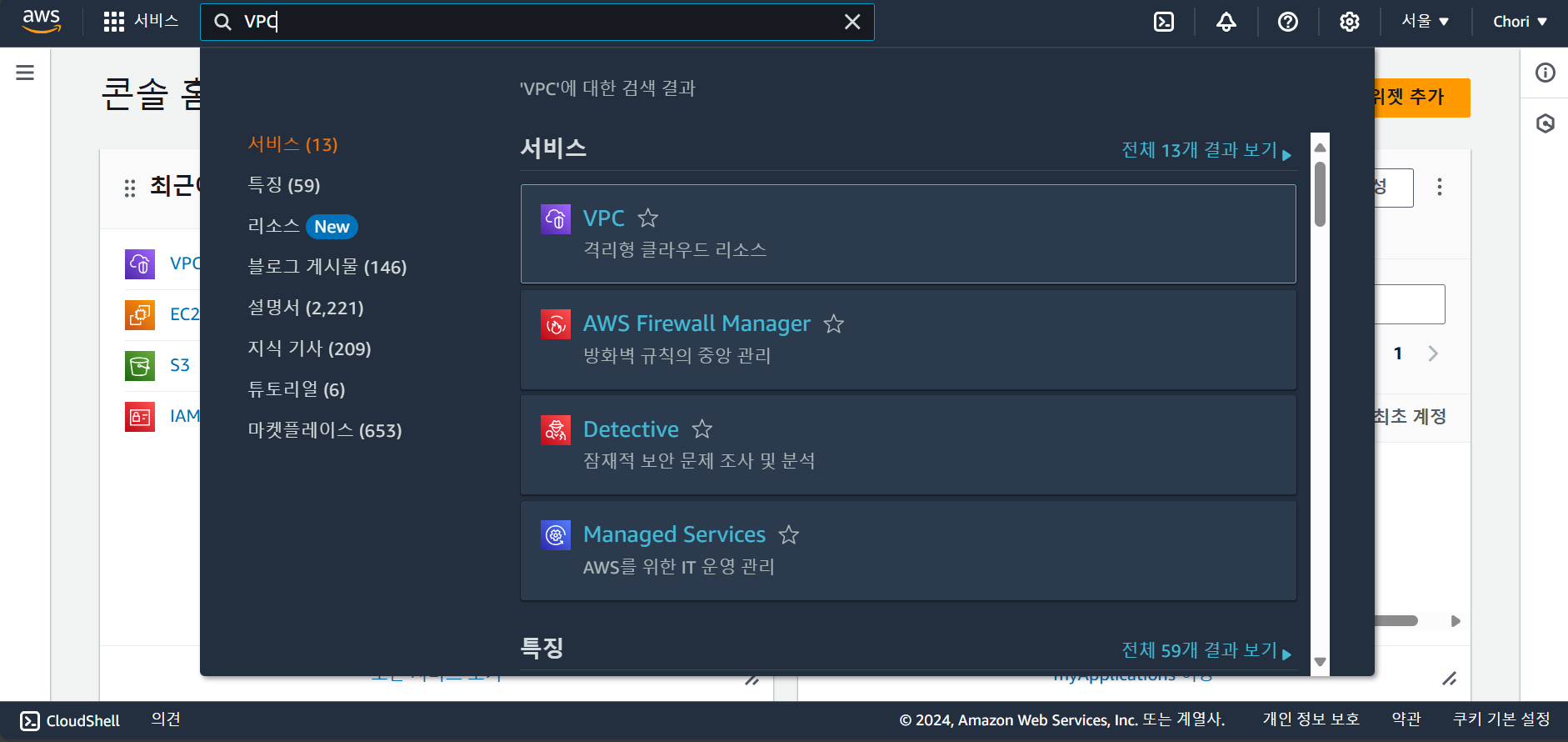Favorite AWS Firewall Manager star
This screenshot has width=1568, height=742.
pyautogui.click(x=833, y=324)
